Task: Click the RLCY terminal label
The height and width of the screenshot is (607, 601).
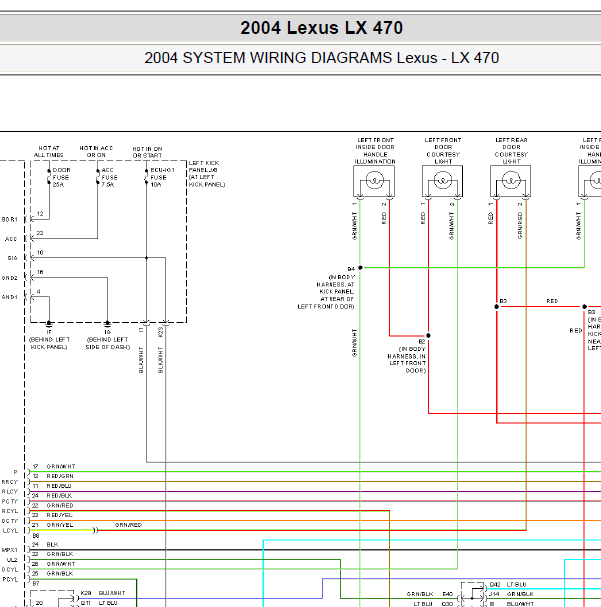Action: (10, 492)
